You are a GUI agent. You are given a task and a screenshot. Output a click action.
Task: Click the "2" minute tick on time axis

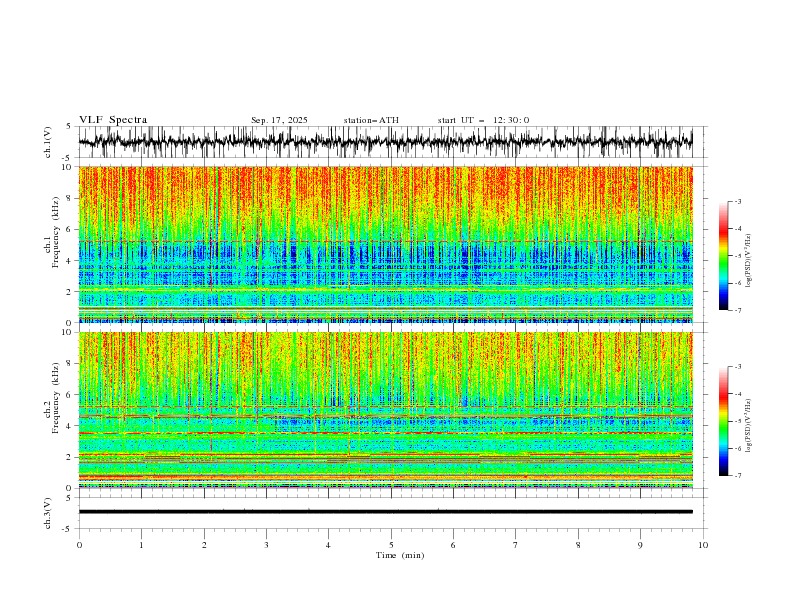point(204,545)
